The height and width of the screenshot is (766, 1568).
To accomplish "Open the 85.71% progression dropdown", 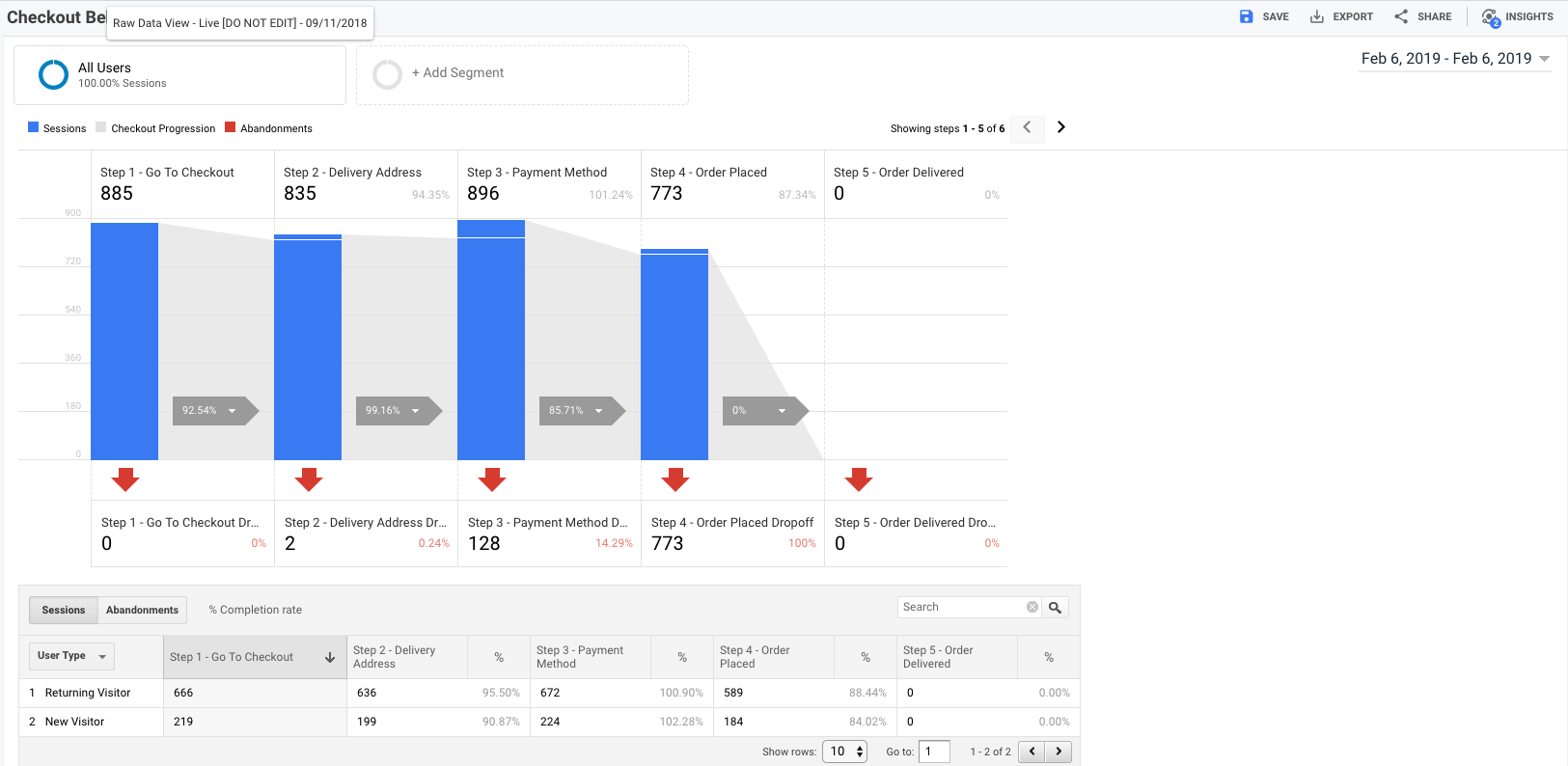I will click(582, 411).
